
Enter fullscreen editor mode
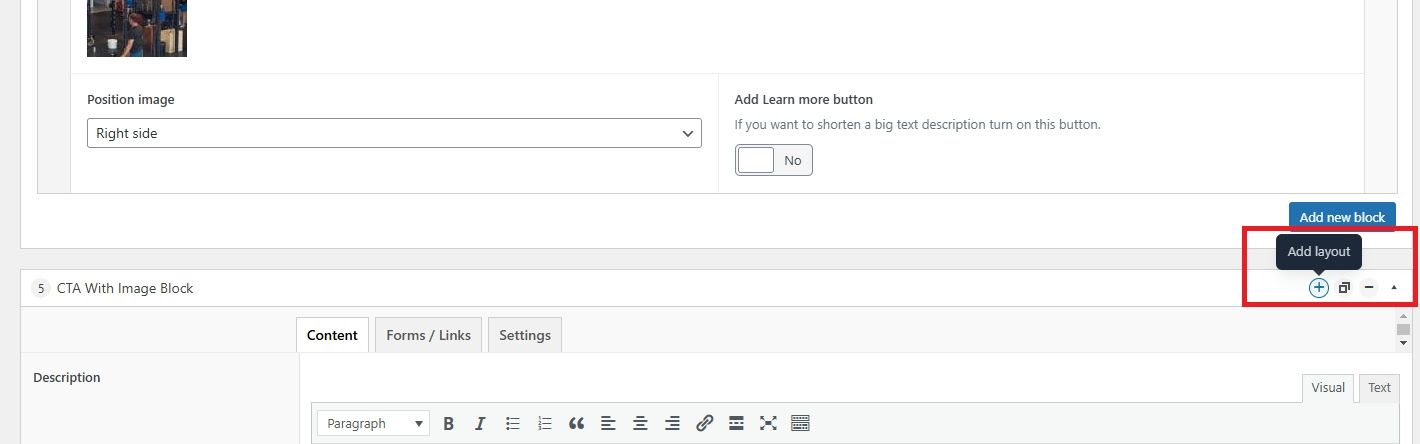[x=768, y=423]
